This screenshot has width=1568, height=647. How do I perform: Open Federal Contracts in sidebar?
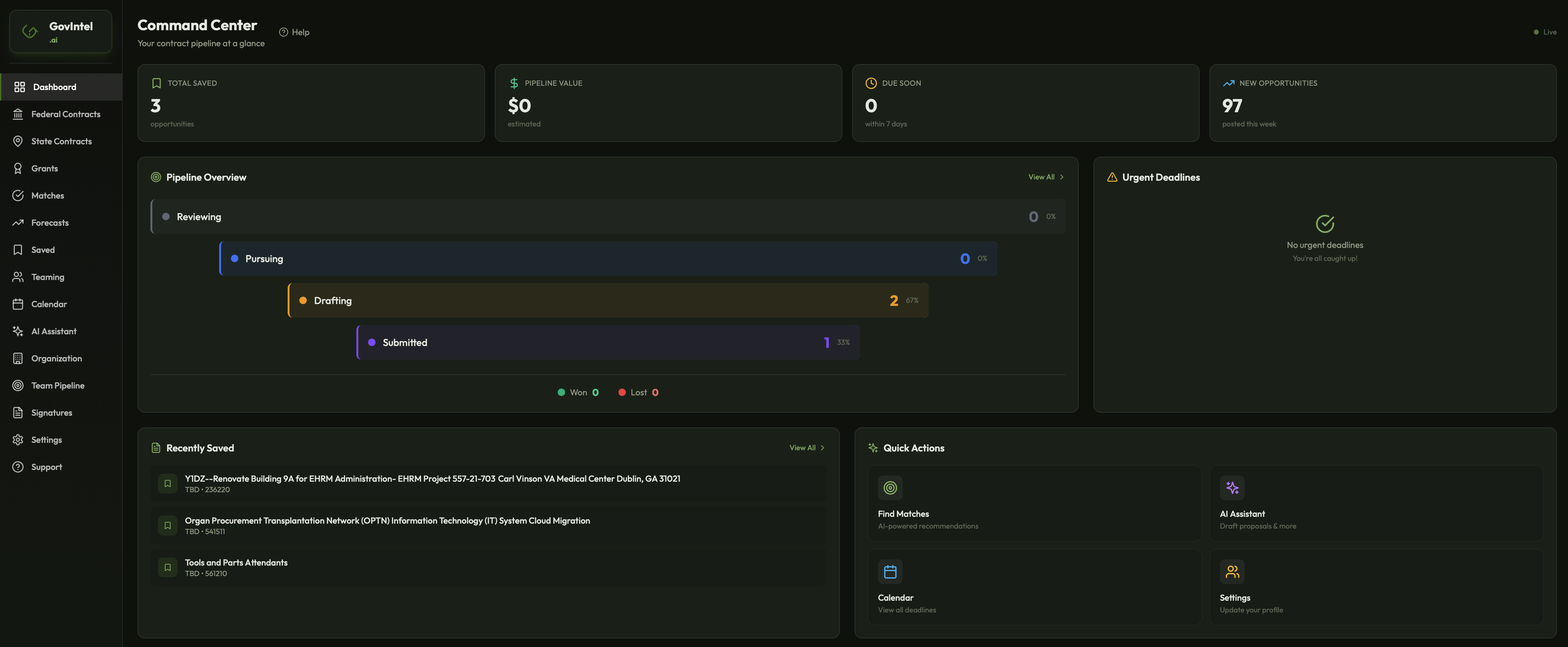pyautogui.click(x=65, y=114)
